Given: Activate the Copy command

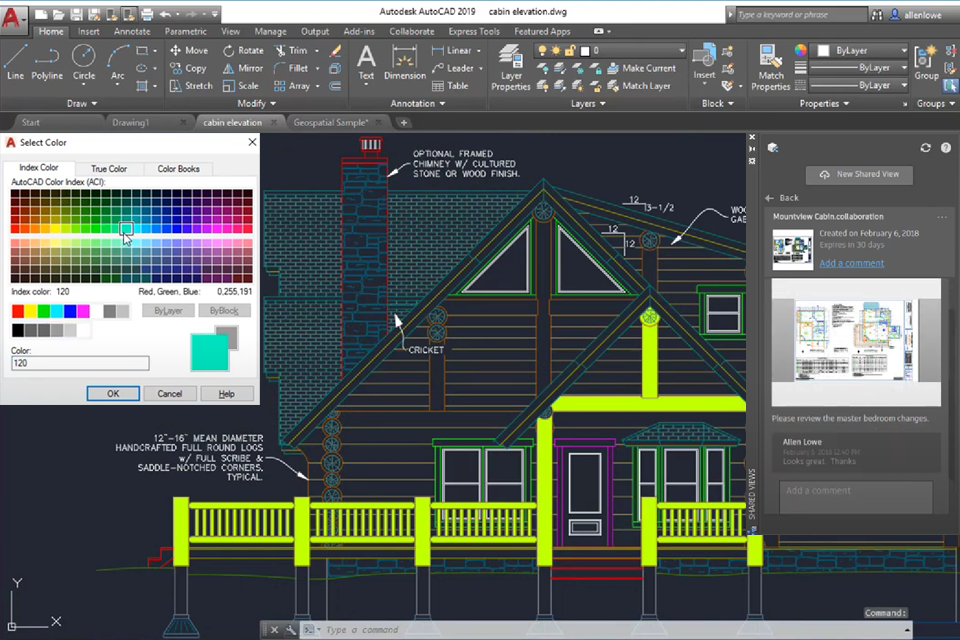Looking at the screenshot, I should tap(188, 68).
